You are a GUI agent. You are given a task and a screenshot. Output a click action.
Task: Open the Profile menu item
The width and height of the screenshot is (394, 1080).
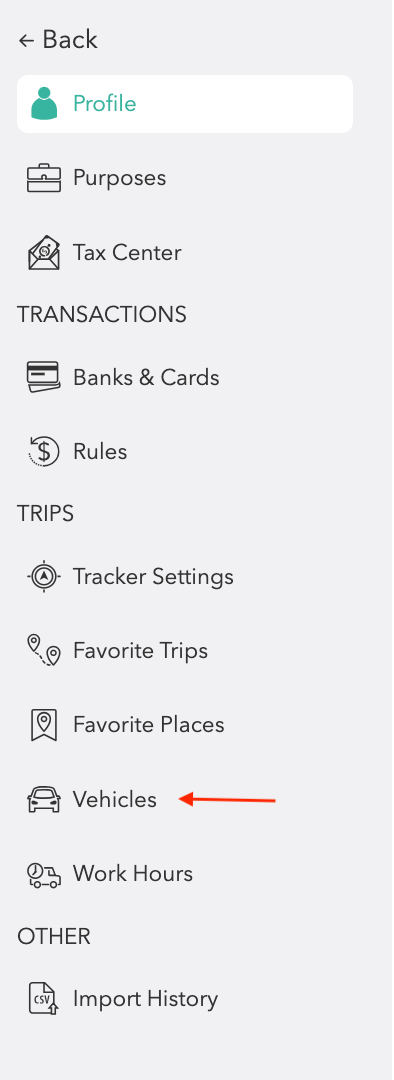[x=185, y=104]
